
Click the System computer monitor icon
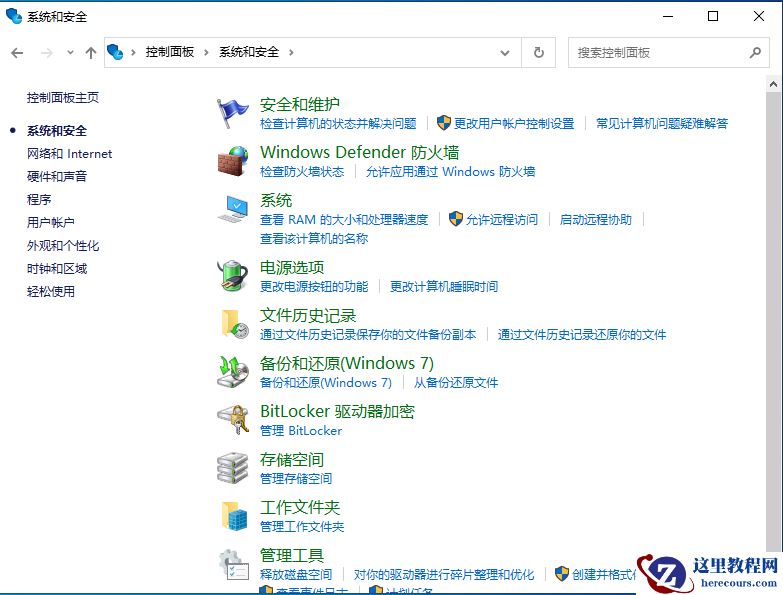pyautogui.click(x=233, y=209)
